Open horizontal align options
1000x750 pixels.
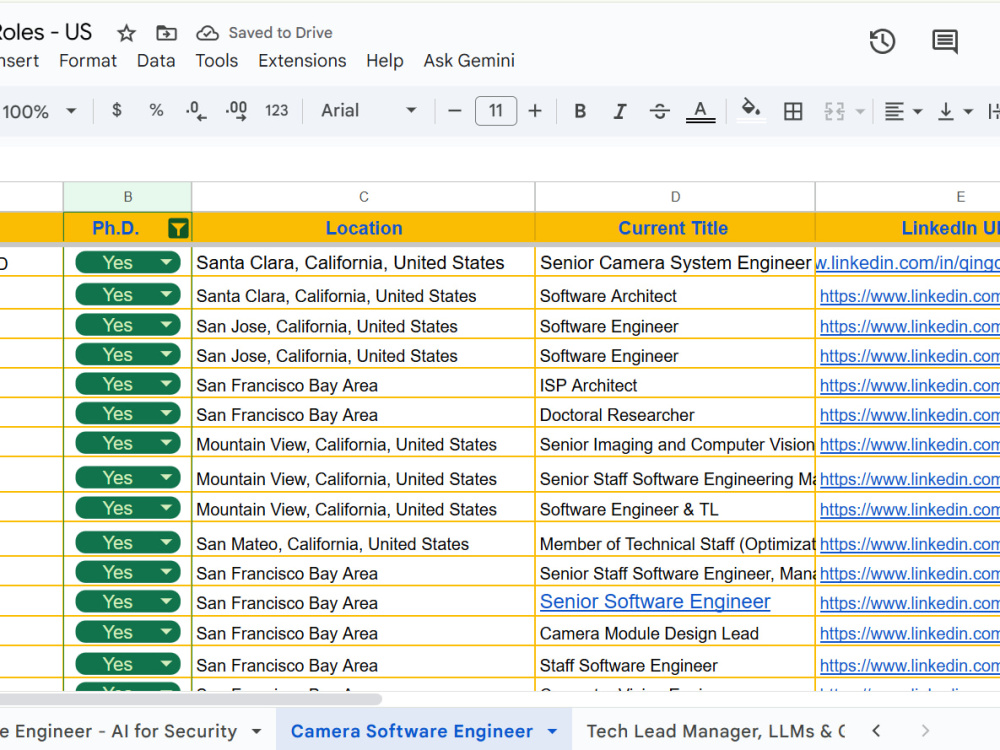click(902, 111)
